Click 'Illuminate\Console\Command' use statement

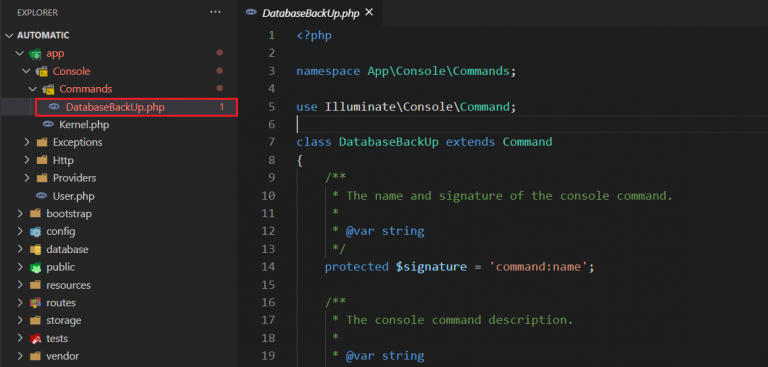417,106
